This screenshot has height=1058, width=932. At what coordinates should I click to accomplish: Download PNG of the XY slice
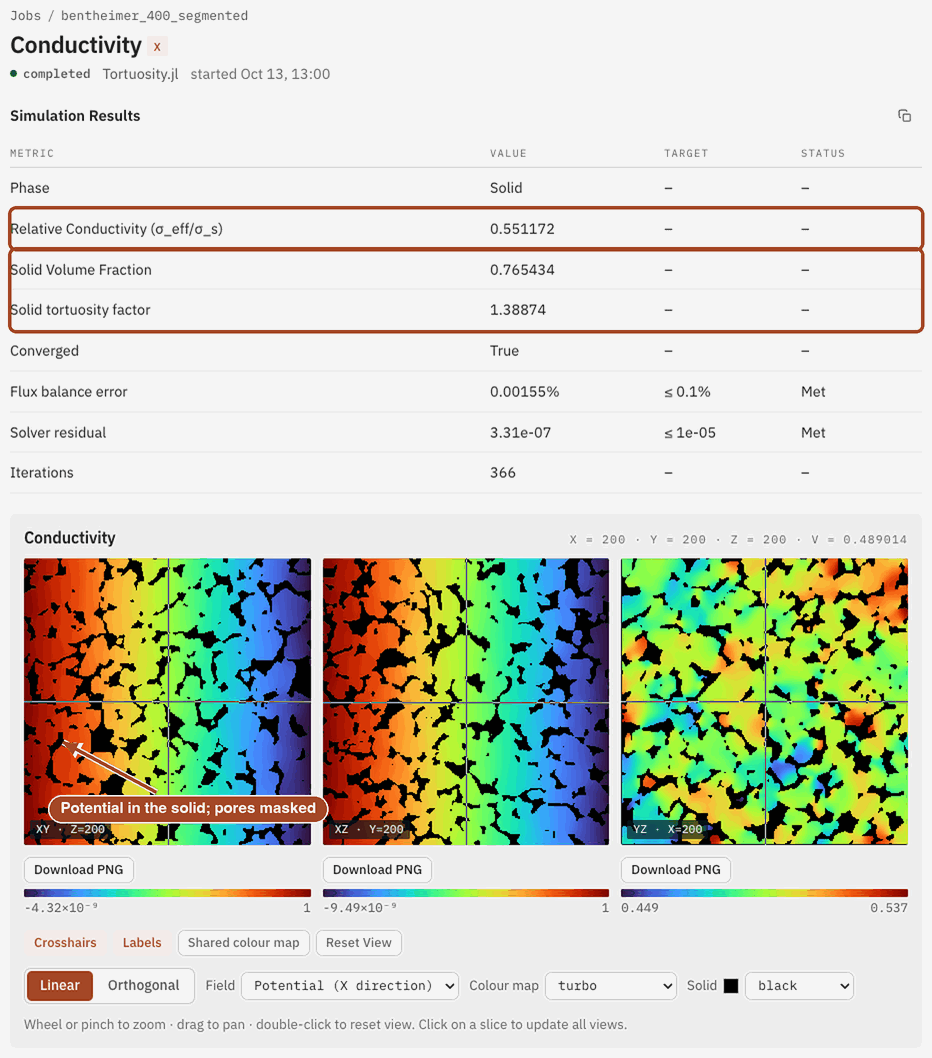79,870
